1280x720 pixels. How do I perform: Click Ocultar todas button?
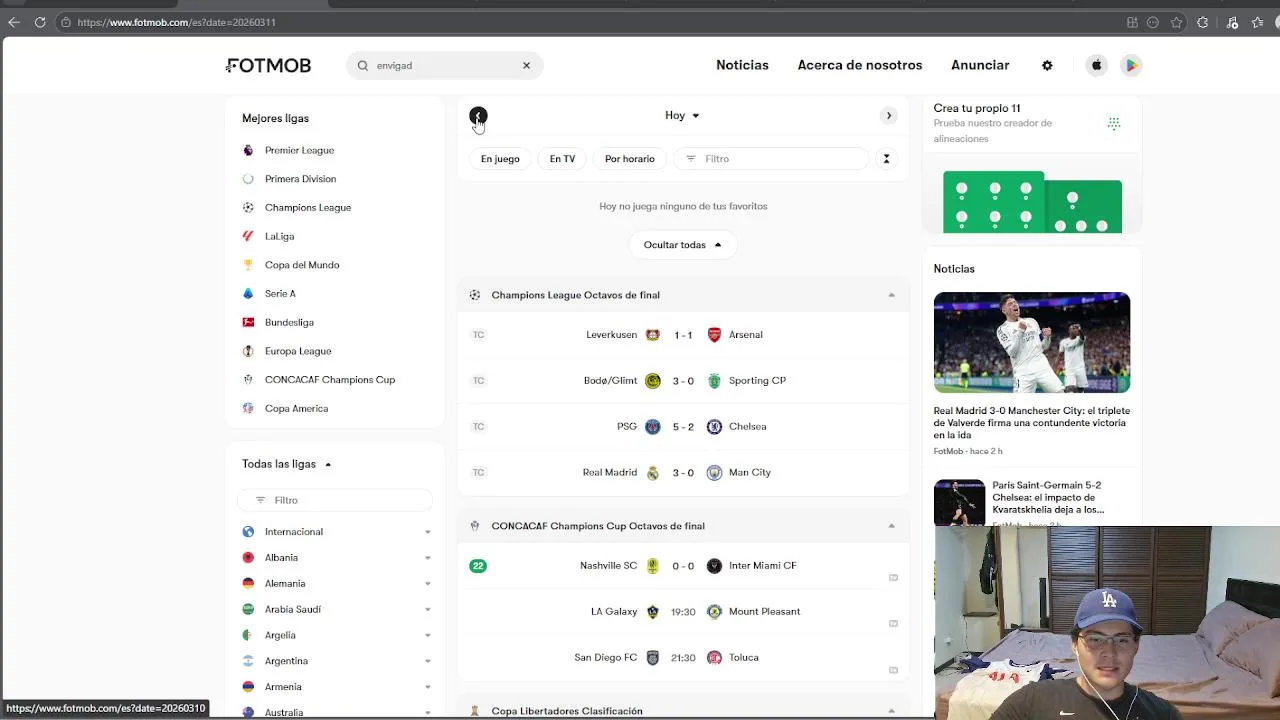pyautogui.click(x=683, y=245)
